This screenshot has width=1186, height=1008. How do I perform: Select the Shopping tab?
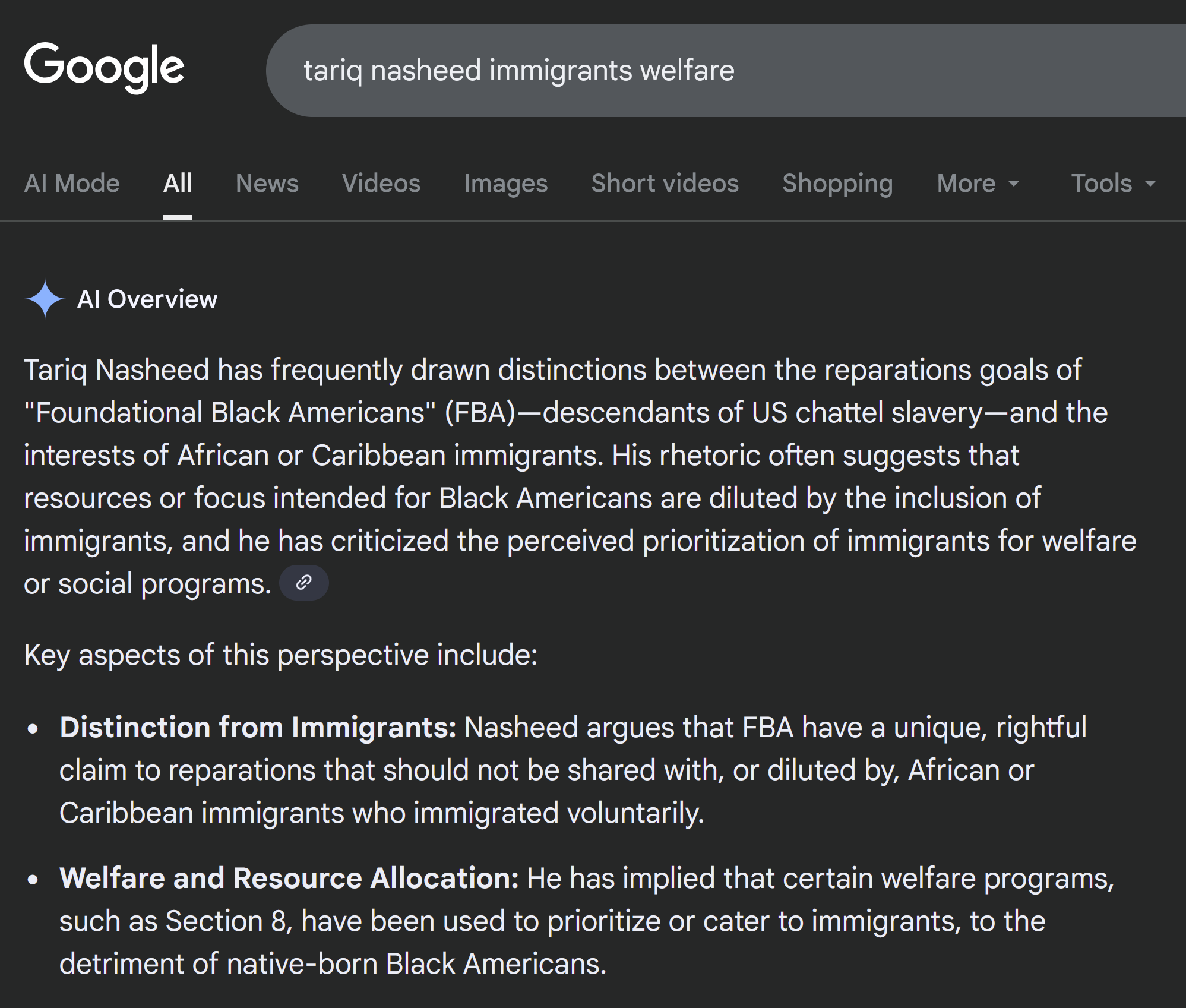tap(837, 184)
